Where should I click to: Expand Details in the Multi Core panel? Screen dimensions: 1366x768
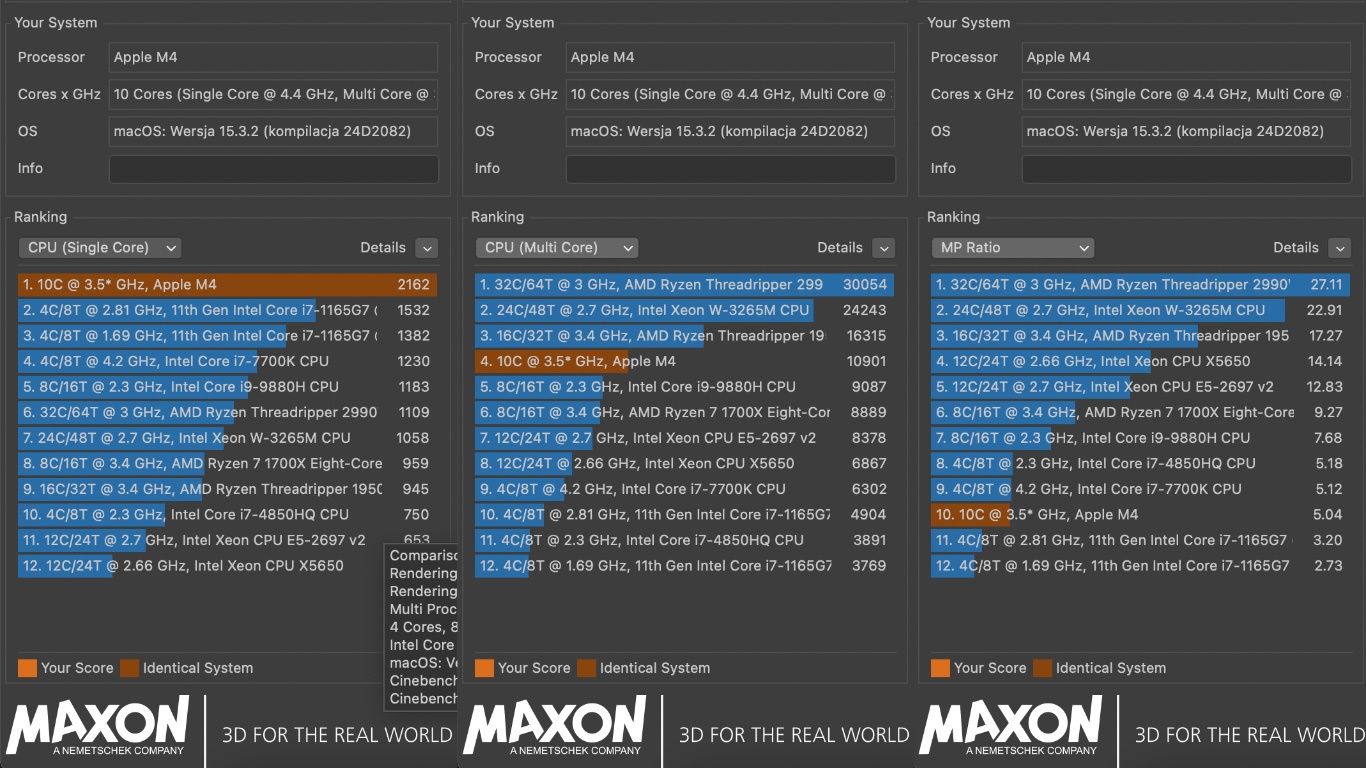point(884,248)
